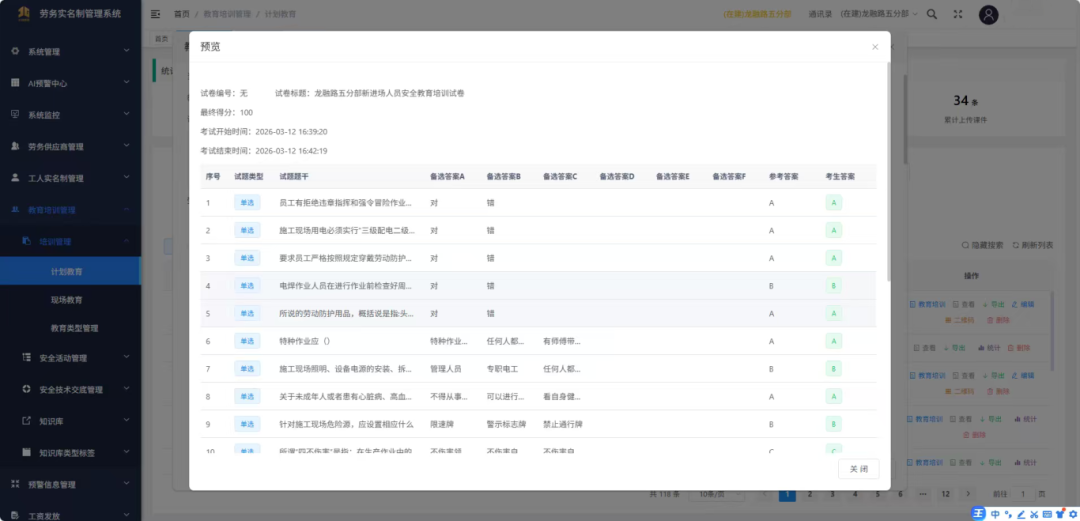Image resolution: width=1080 pixels, height=521 pixels.
Task: Expand the 劳务供应商管理 menu
Action: [68, 146]
